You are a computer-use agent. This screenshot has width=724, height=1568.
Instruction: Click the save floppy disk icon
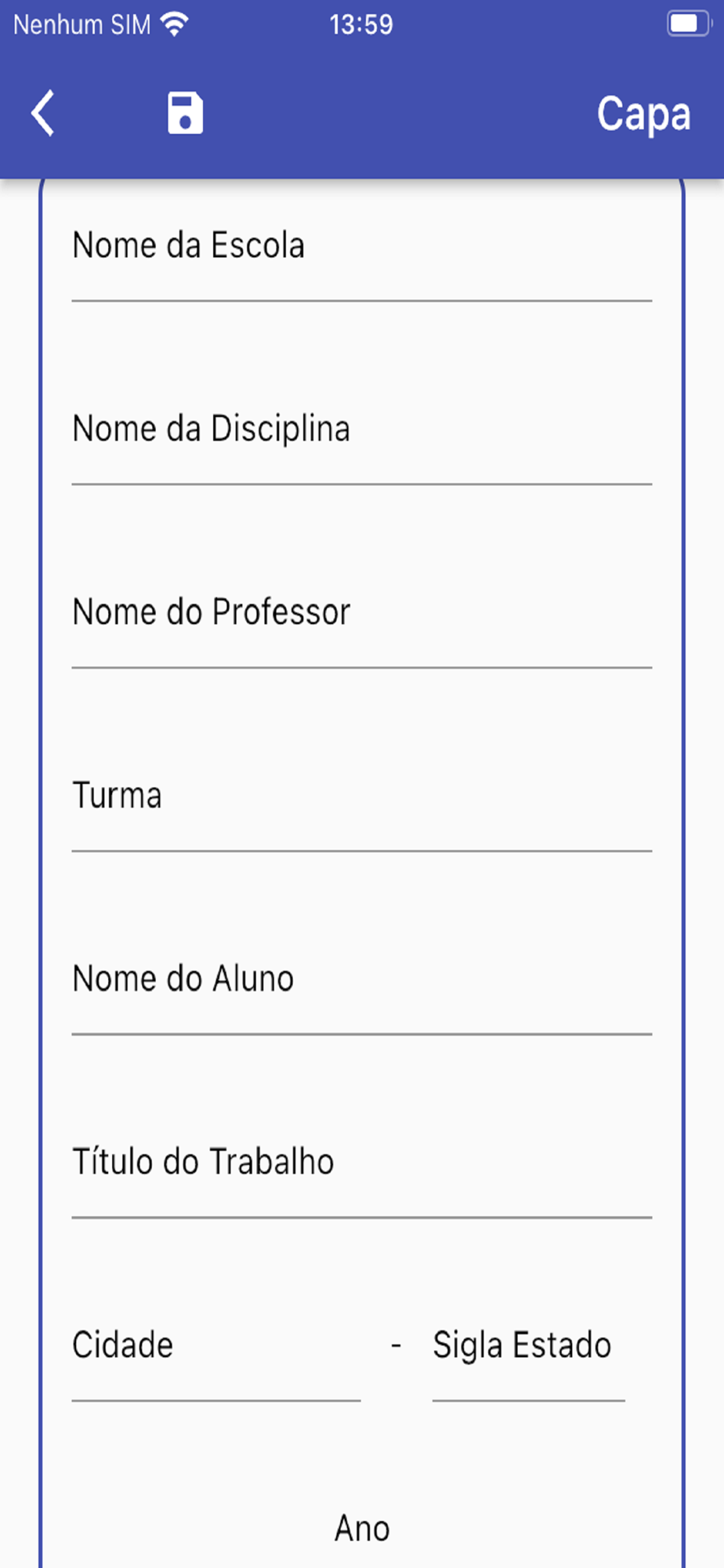(x=185, y=113)
